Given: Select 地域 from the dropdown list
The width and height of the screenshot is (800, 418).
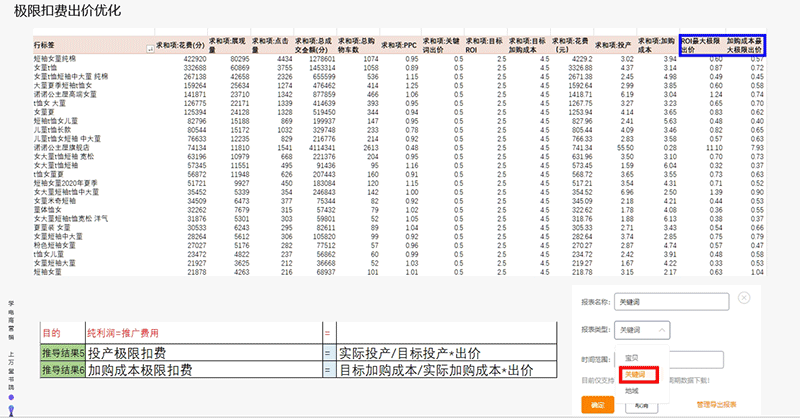Looking at the screenshot, I should click(631, 390).
